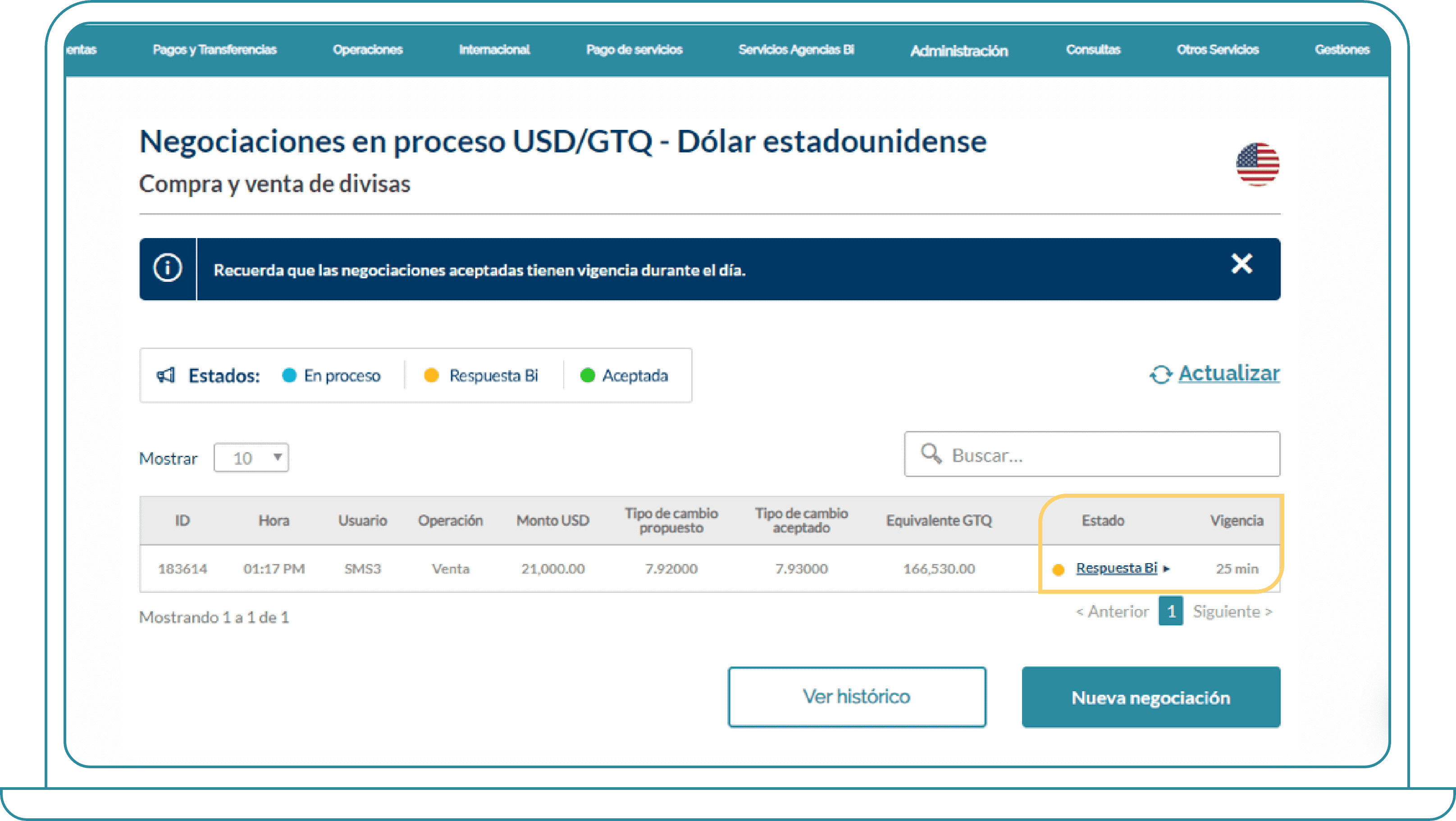Select the 01:17 PM time cell
Screen dimensions: 1456x821
(x=274, y=569)
